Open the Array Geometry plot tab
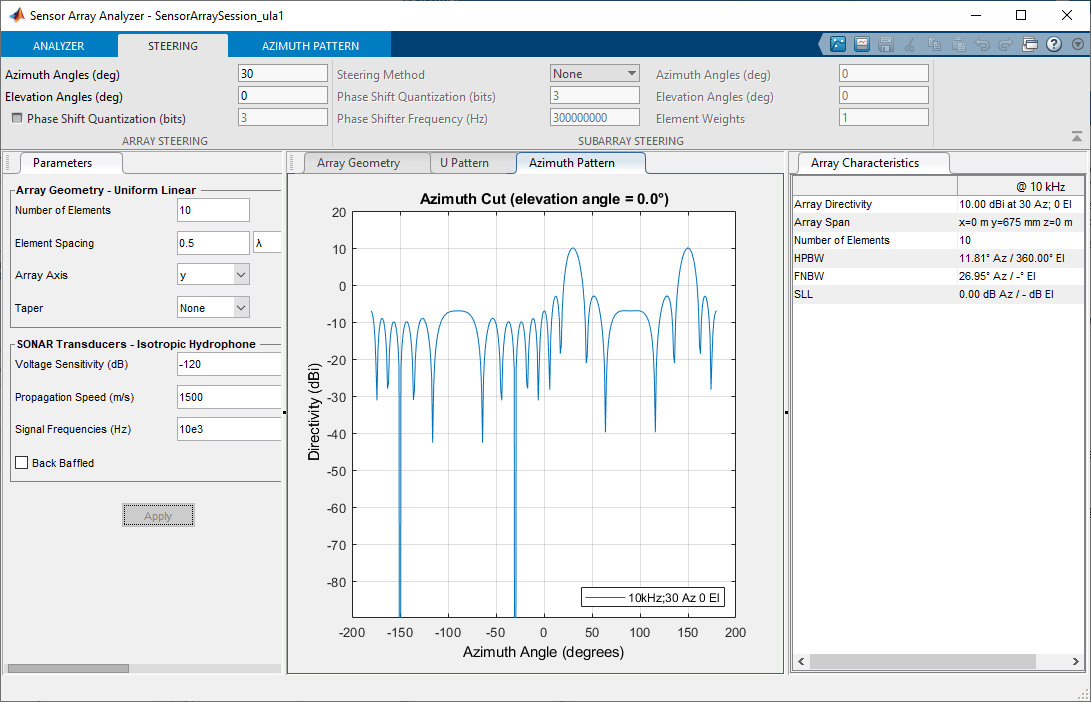Image resolution: width=1091 pixels, height=702 pixels. pyautogui.click(x=358, y=163)
